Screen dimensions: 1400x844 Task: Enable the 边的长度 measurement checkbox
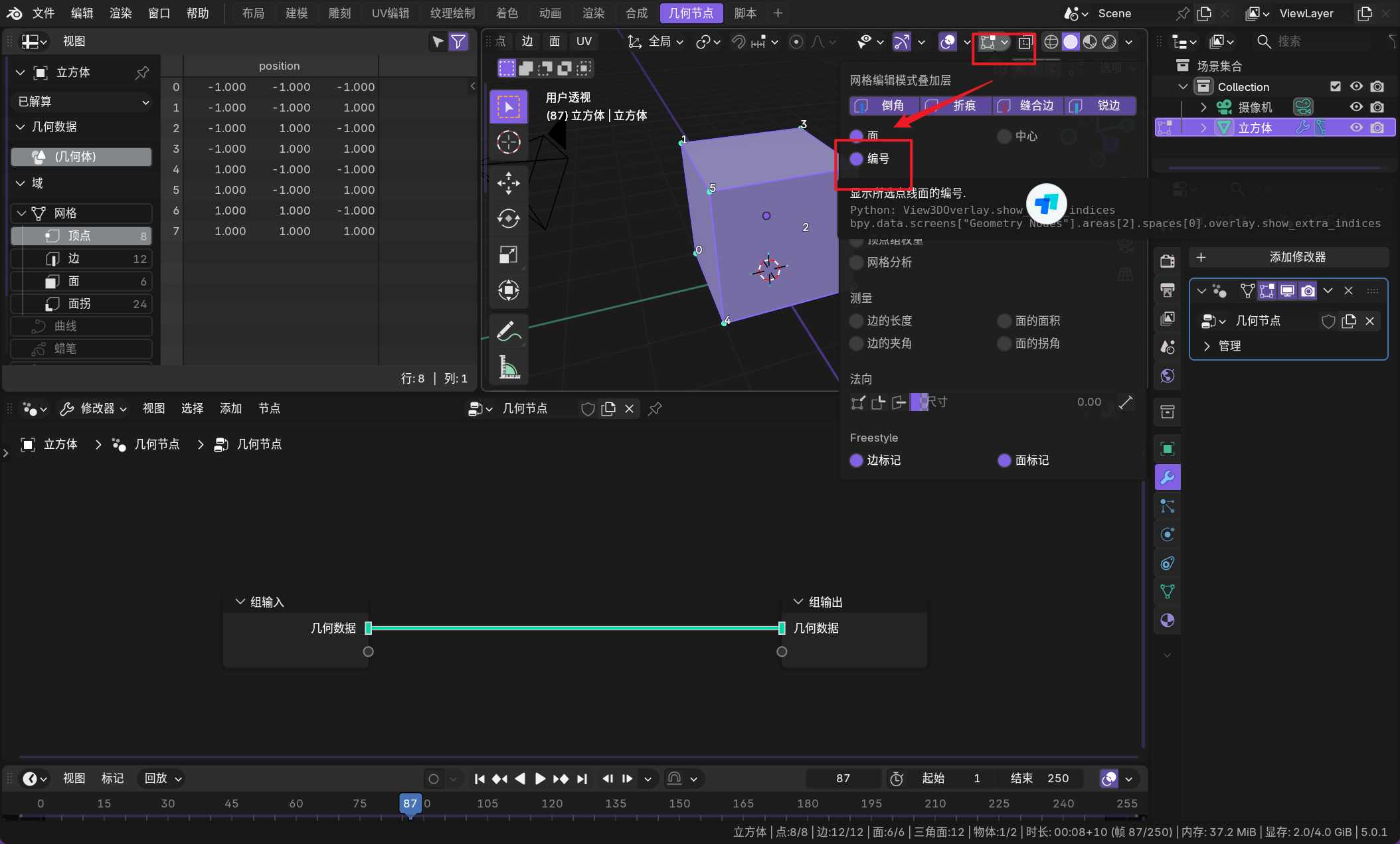tap(857, 321)
